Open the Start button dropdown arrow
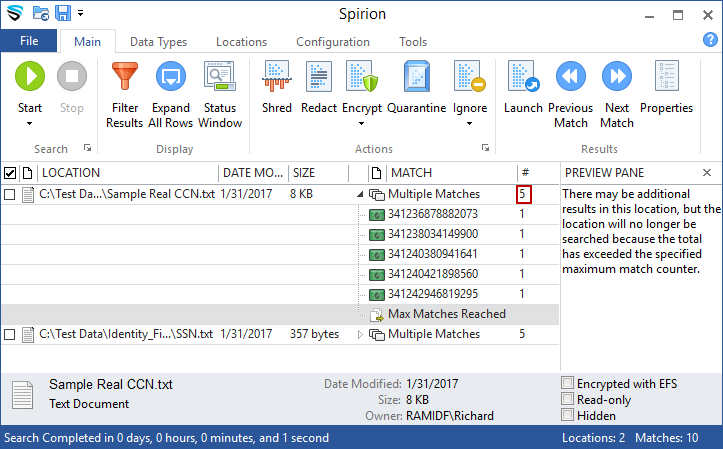Viewport: 723px width, 449px height. tap(30, 124)
